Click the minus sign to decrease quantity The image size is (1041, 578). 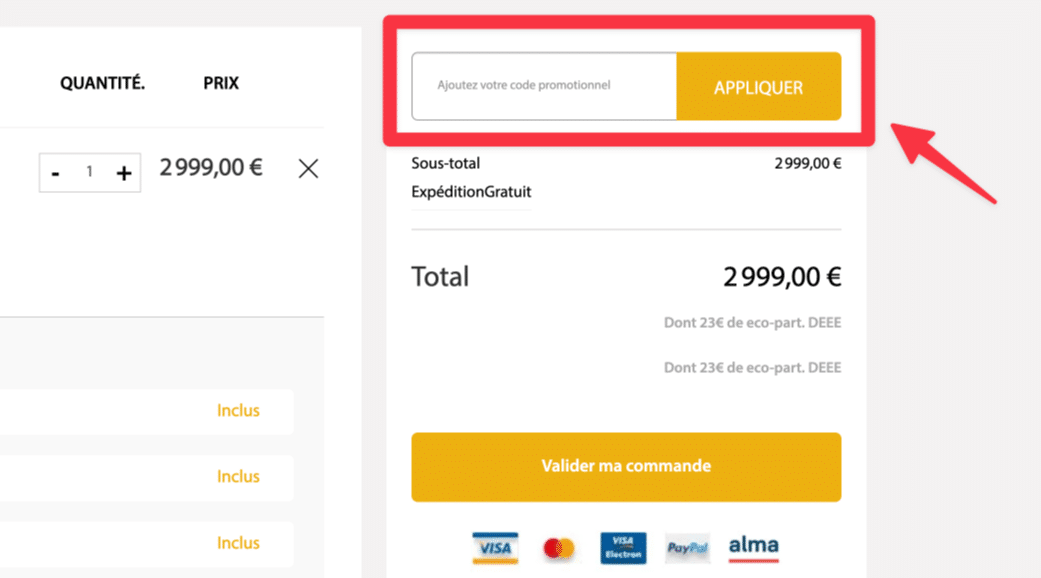click(57, 172)
